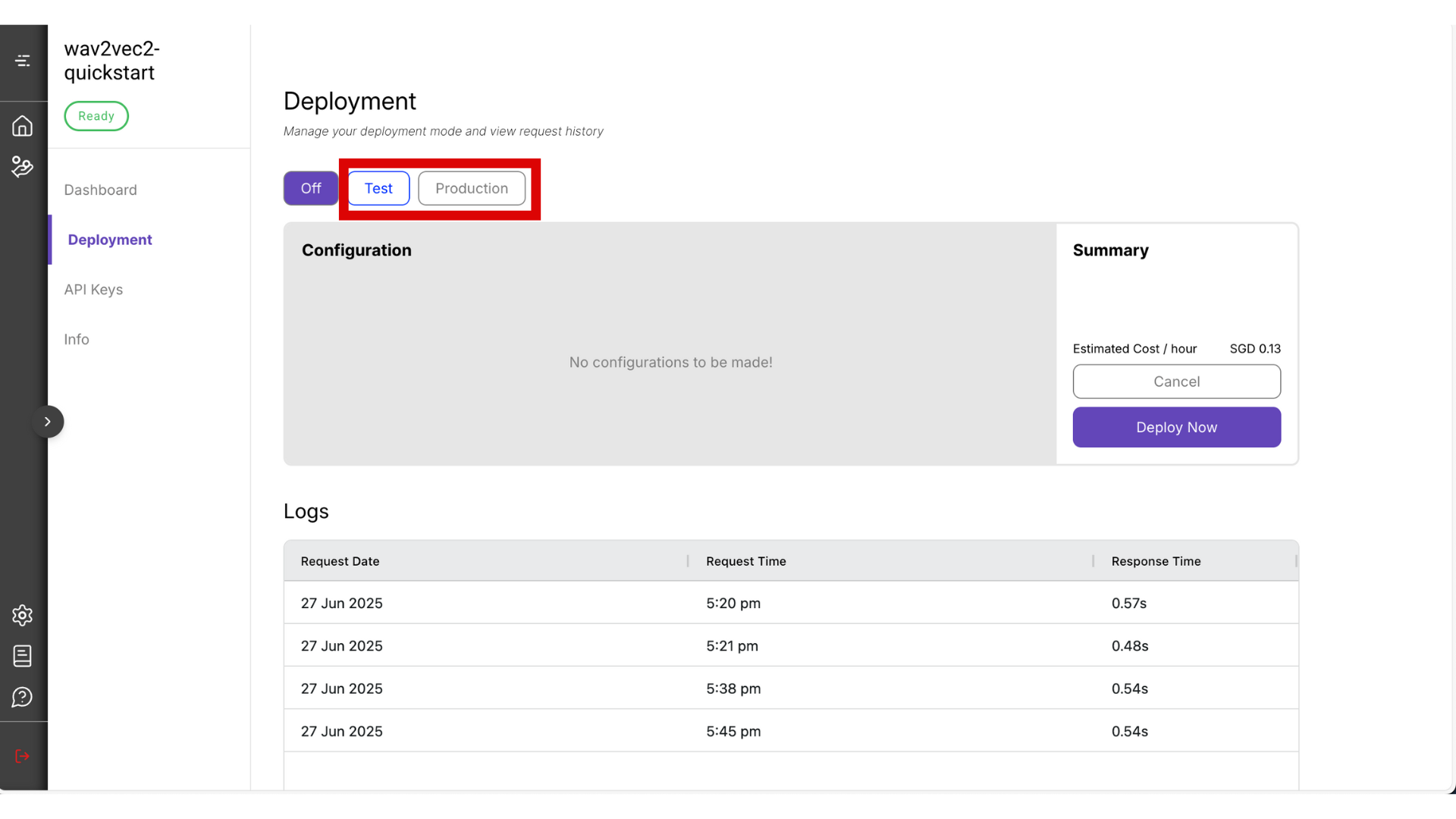
Task: Click the Configuration panel heading
Action: point(356,250)
